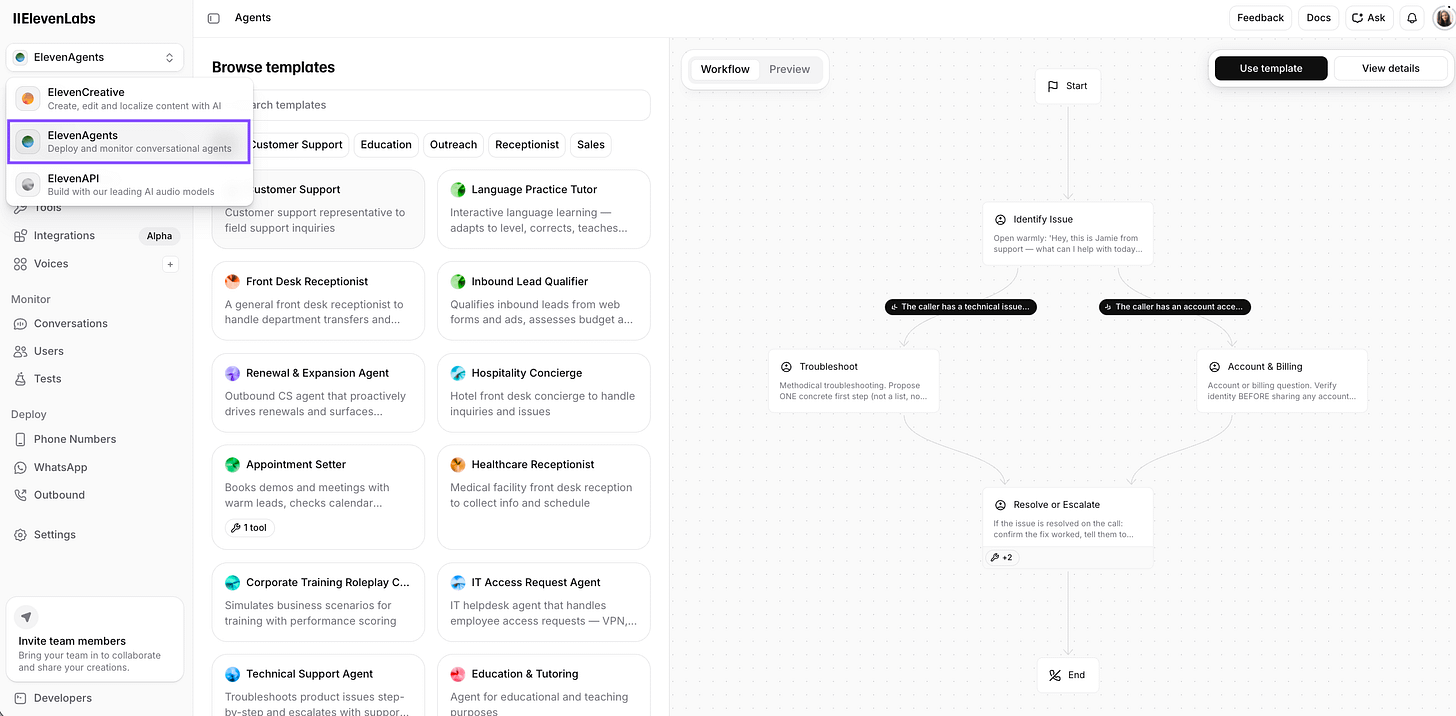Add a voice with the plus icon

[x=170, y=265]
